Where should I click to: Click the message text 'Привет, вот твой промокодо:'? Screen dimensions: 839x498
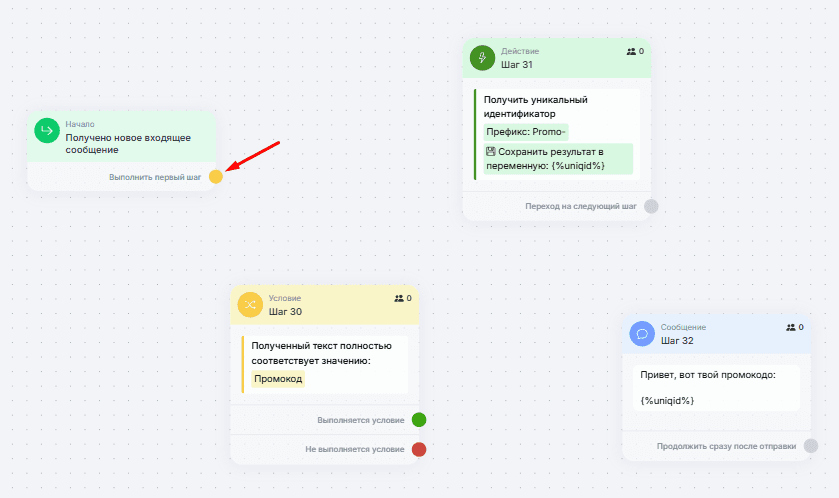[708, 375]
